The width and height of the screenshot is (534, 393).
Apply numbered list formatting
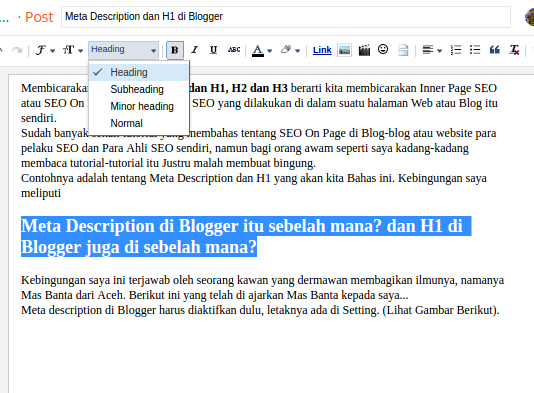point(456,50)
